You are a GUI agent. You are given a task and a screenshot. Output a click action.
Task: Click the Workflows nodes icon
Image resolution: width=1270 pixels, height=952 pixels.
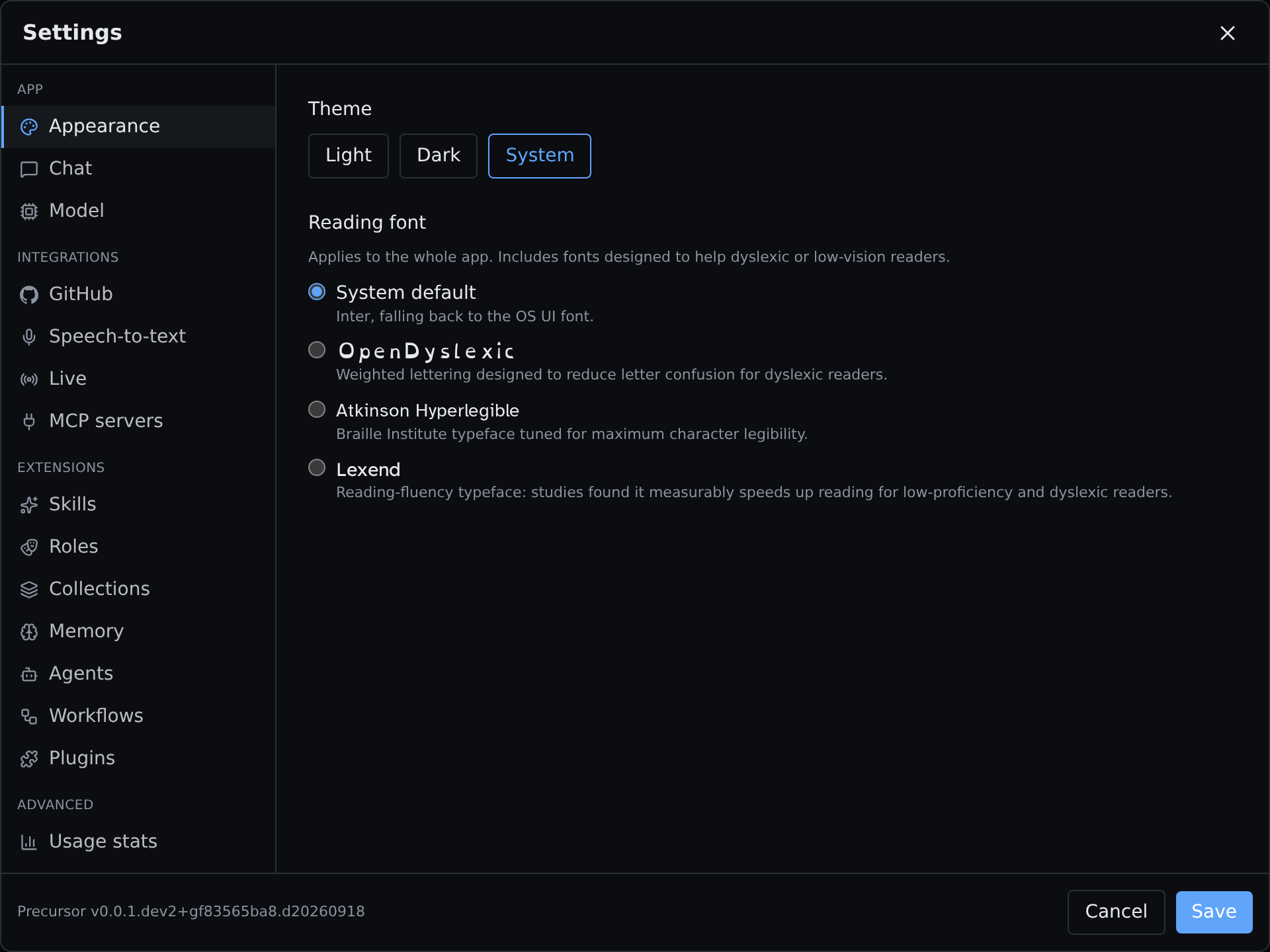(29, 717)
